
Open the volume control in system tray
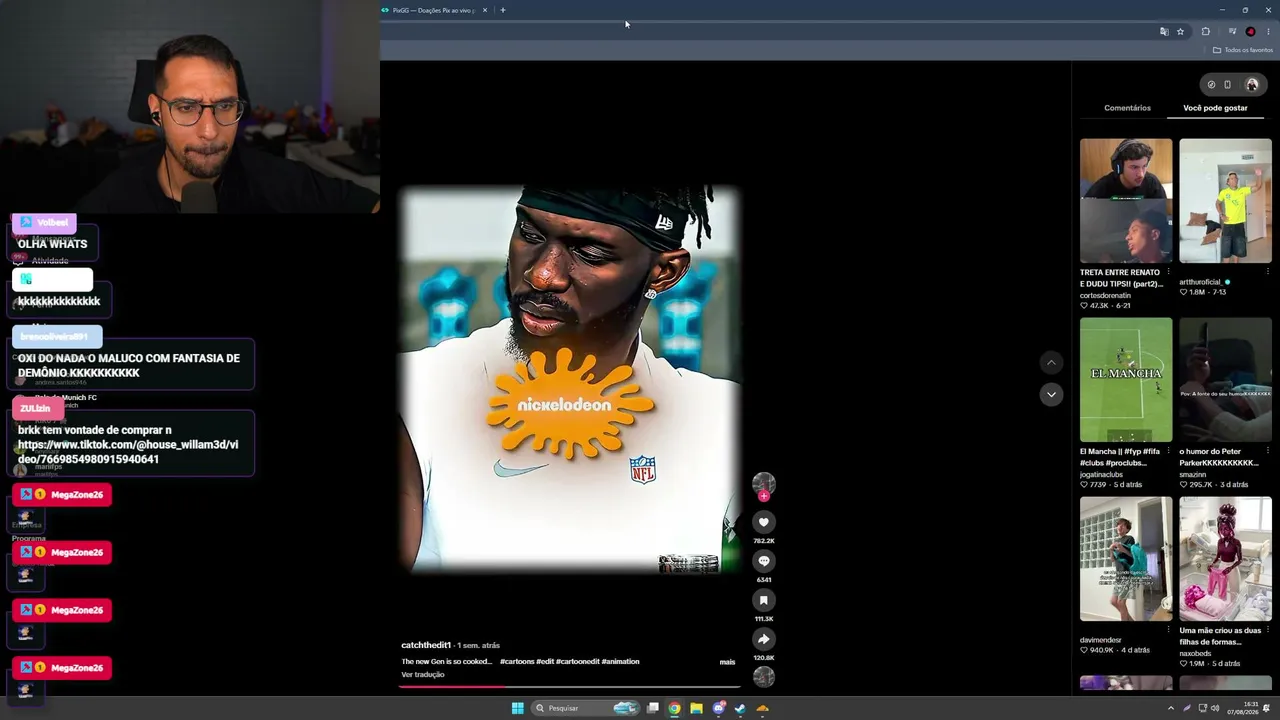1215,708
